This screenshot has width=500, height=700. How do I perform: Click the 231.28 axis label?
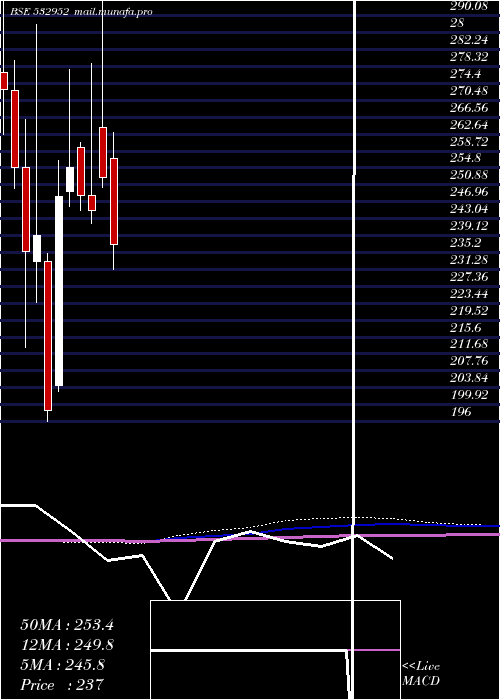(x=468, y=260)
